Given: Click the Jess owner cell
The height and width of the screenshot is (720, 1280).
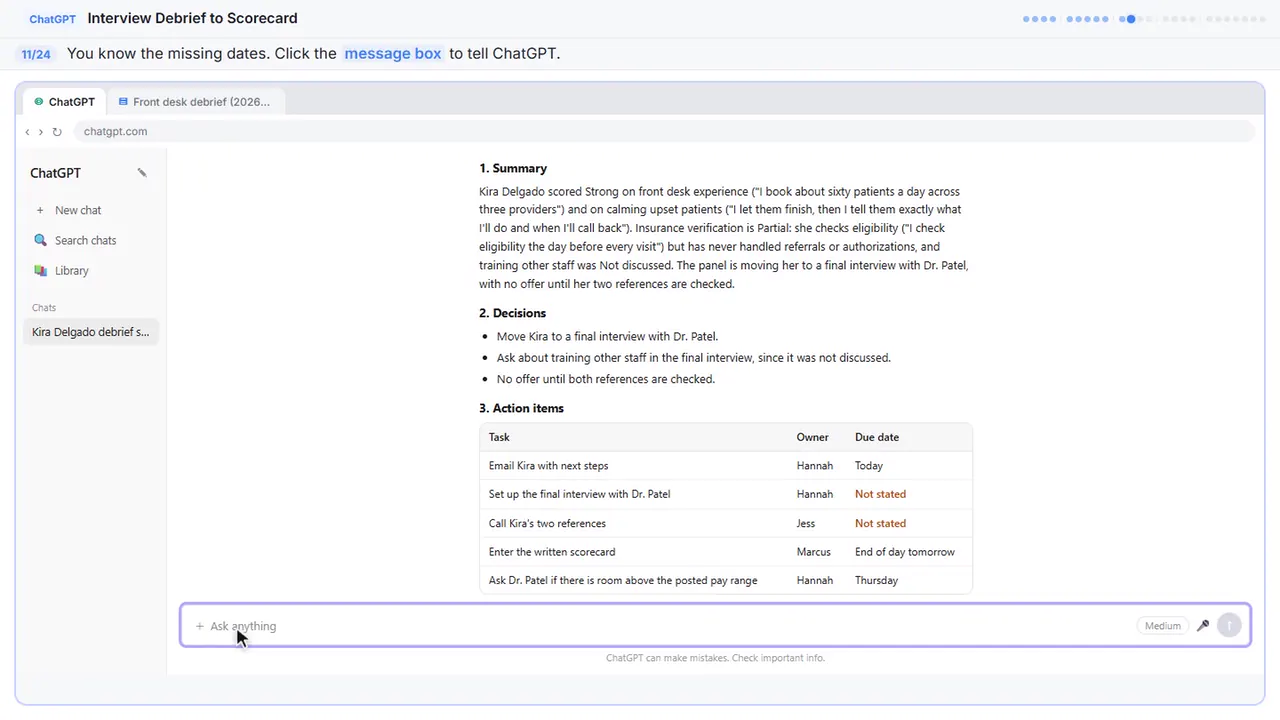Looking at the screenshot, I should coord(806,523).
